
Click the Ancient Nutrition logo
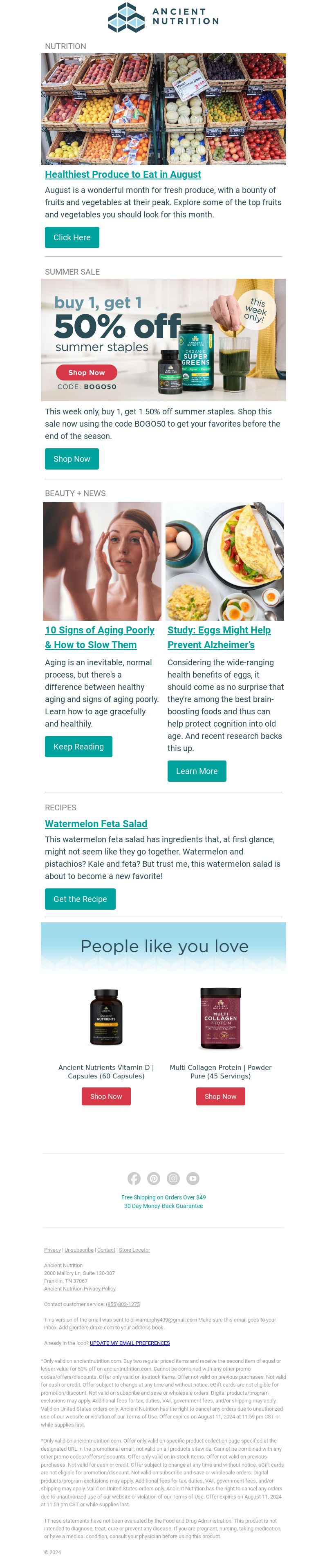pyautogui.click(x=163, y=17)
